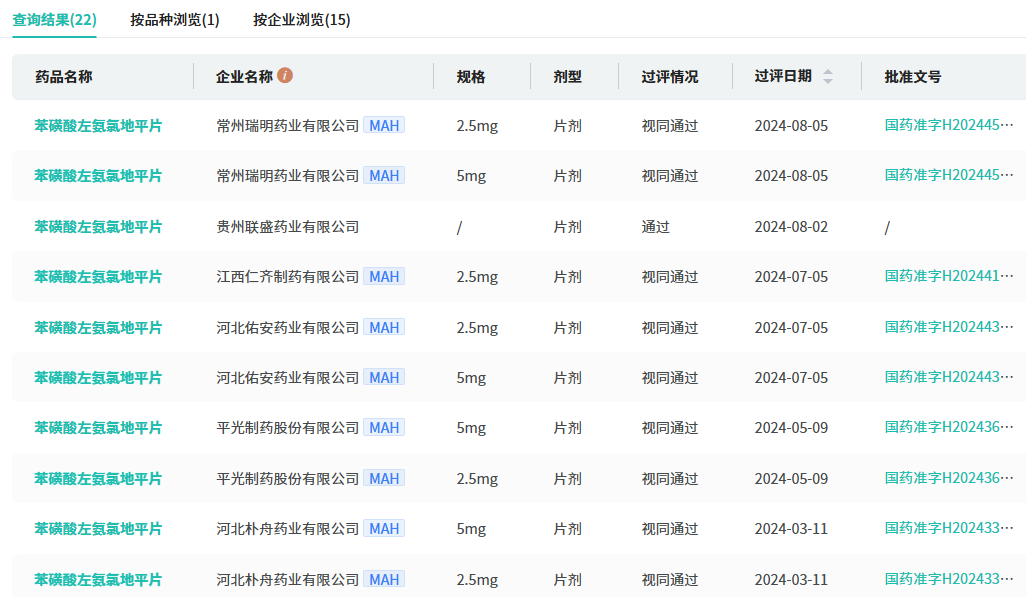Viewport: 1026px width, 597px height.
Task: Open approval number link for 河北朴舟 2.5mg
Action: tap(949, 579)
